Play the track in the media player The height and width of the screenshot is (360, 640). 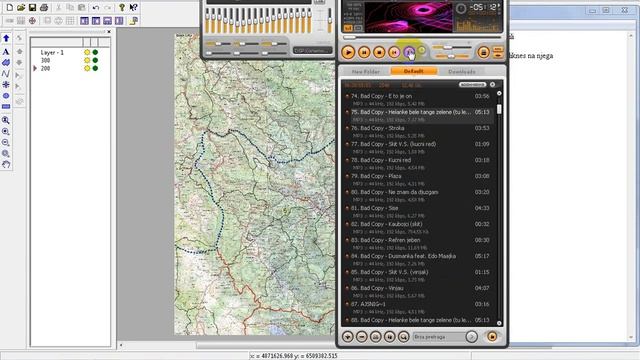(x=348, y=52)
